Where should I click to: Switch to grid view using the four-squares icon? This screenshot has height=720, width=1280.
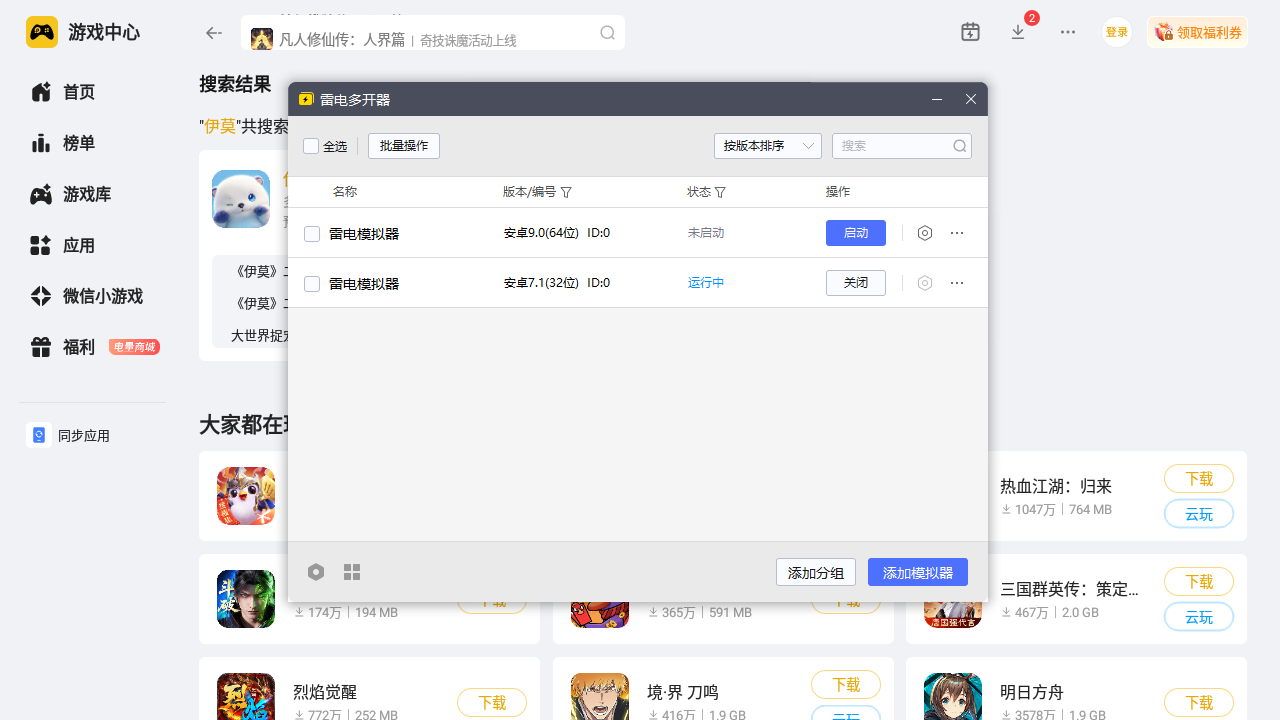[352, 572]
